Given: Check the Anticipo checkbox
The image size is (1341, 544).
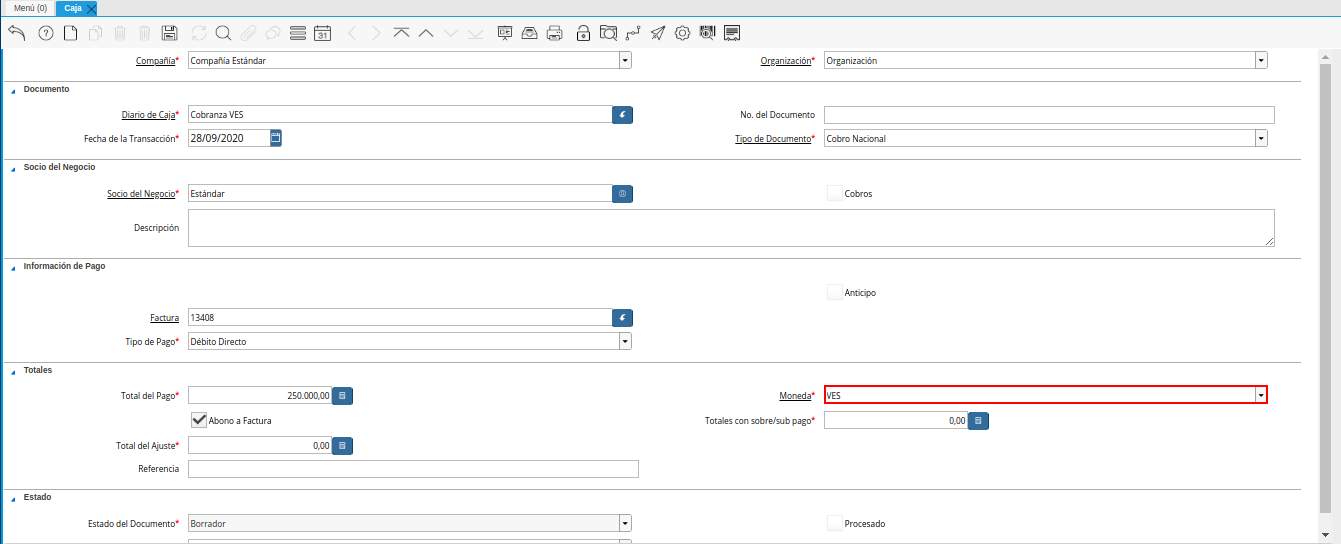Looking at the screenshot, I should point(835,292).
